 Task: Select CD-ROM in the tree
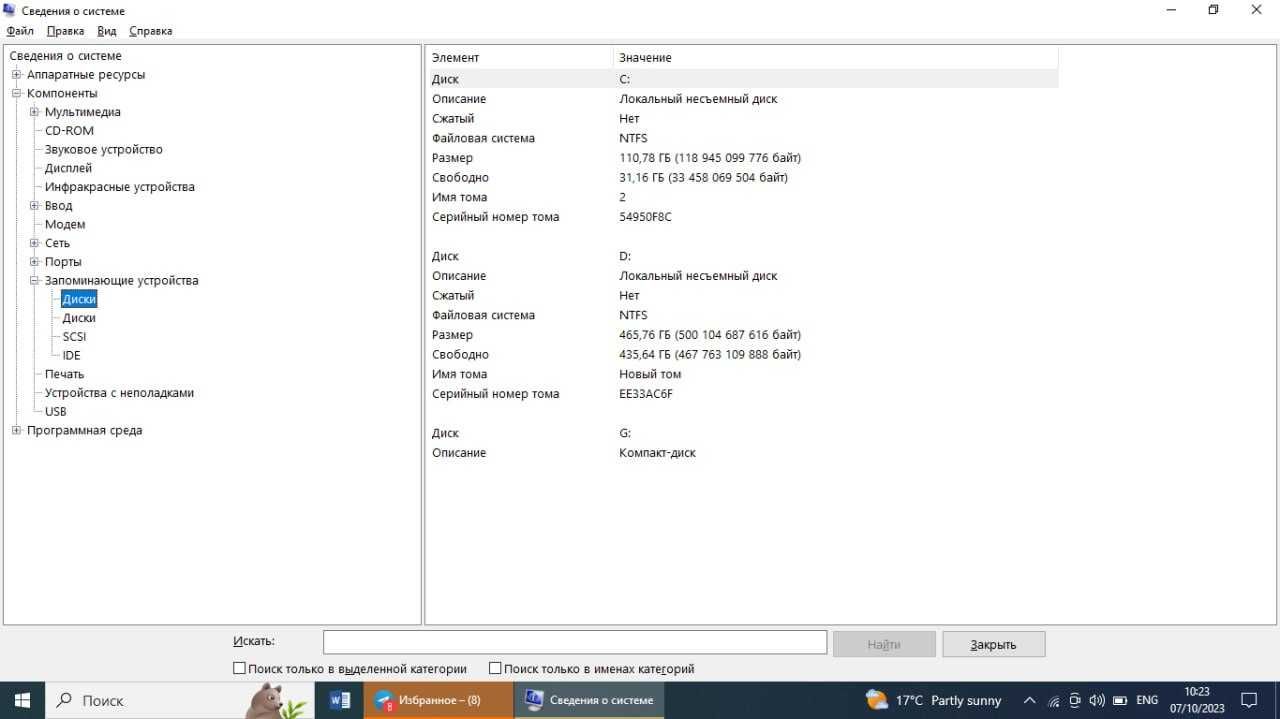[x=69, y=131]
